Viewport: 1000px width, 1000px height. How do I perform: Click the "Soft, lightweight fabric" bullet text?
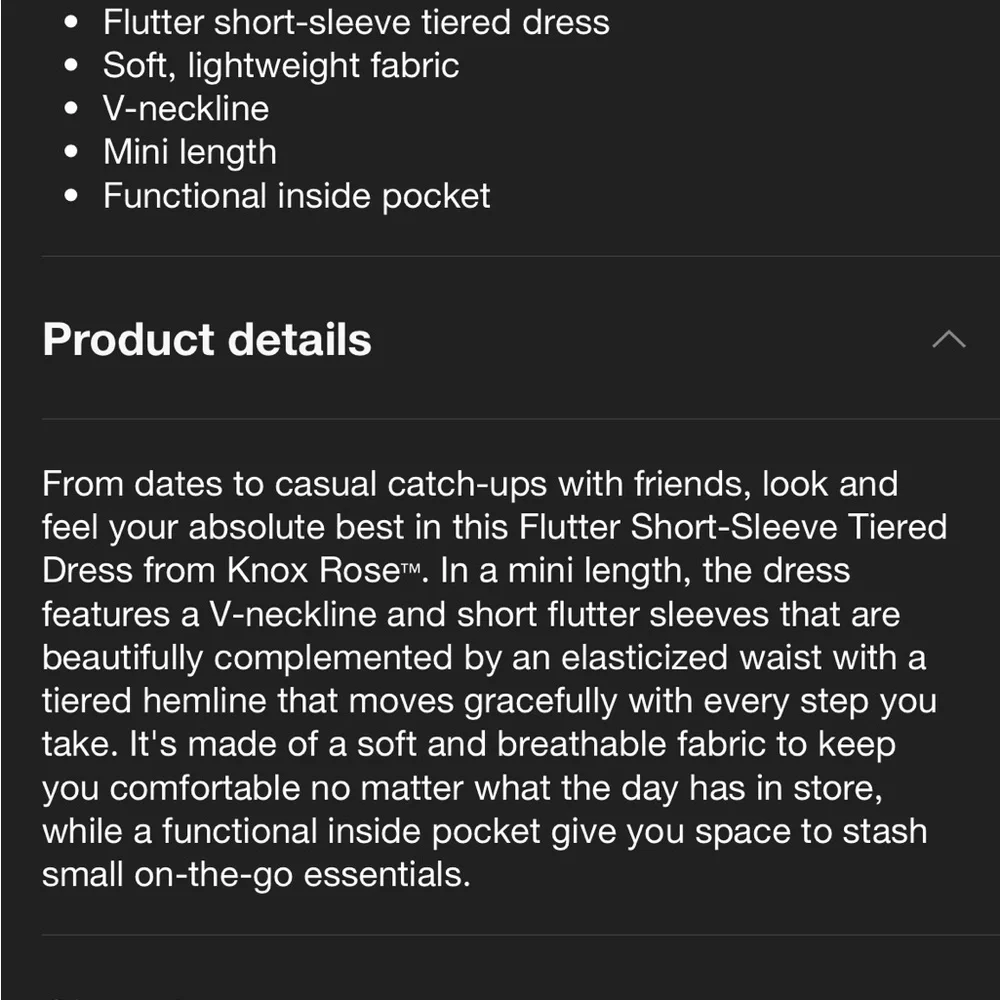[281, 66]
